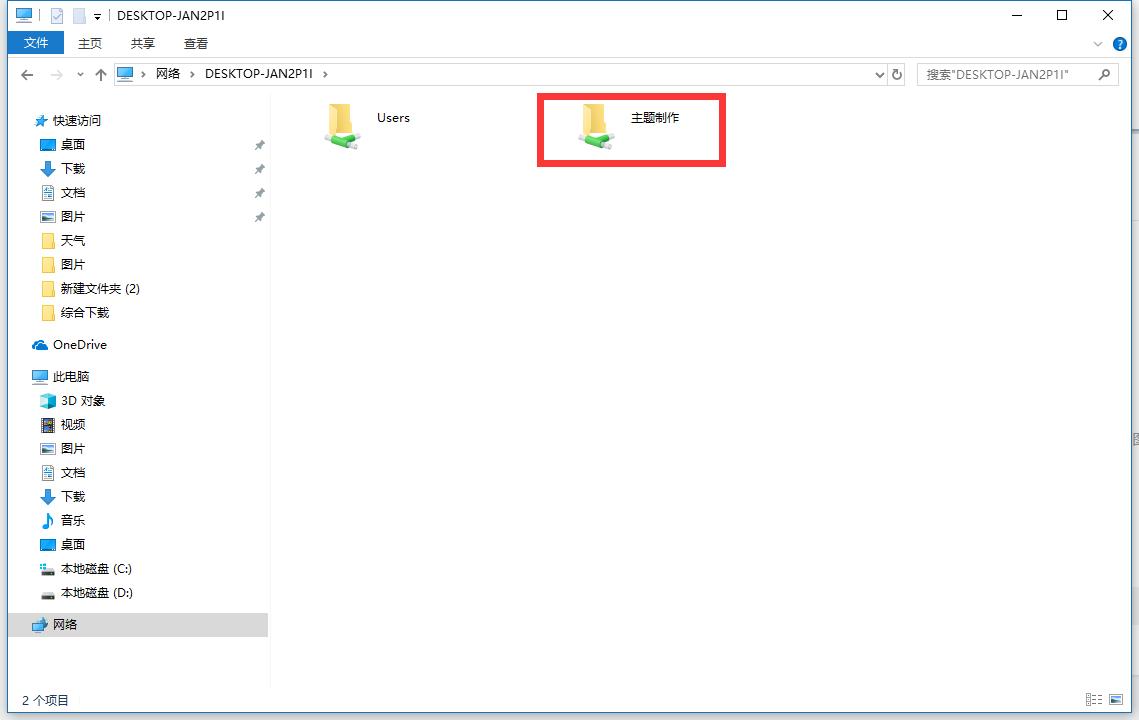The width and height of the screenshot is (1139, 720).
Task: Refresh the folder view with the refresh icon
Action: pyautogui.click(x=896, y=74)
